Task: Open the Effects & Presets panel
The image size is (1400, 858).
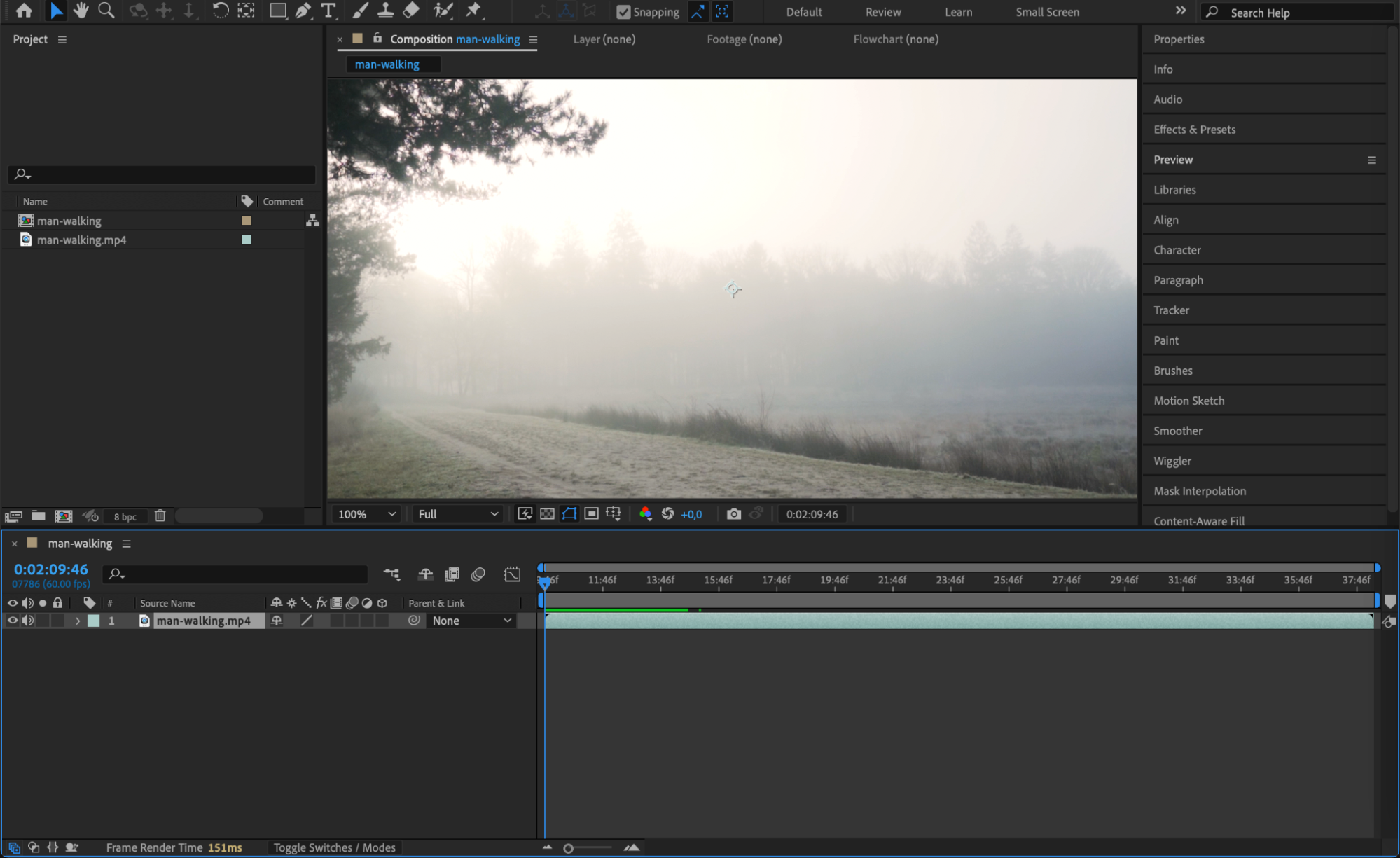Action: 1194,130
